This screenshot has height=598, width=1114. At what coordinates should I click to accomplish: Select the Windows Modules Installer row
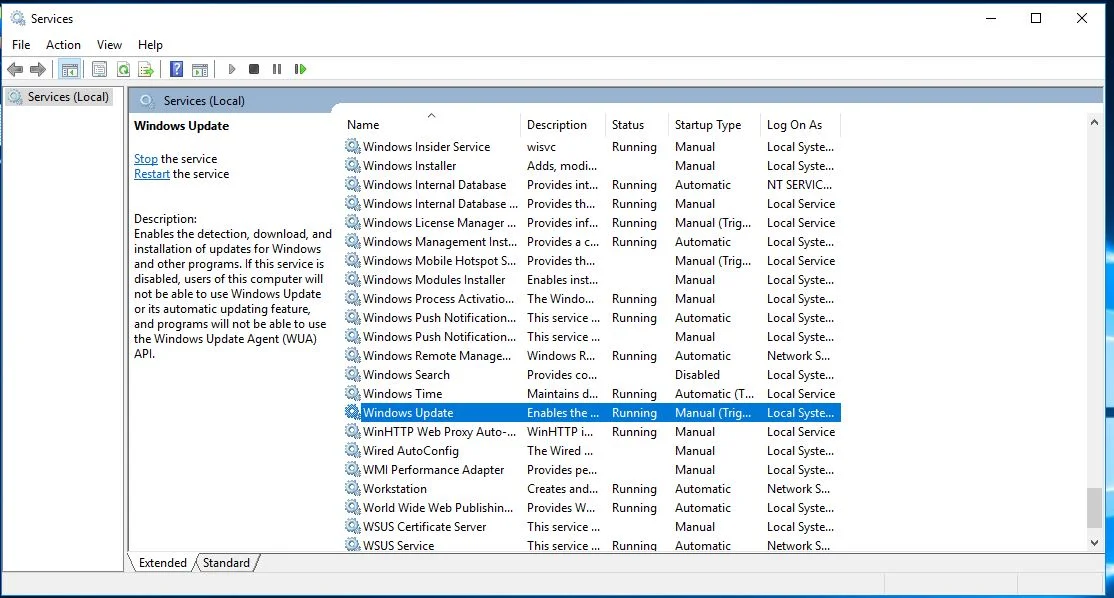592,280
